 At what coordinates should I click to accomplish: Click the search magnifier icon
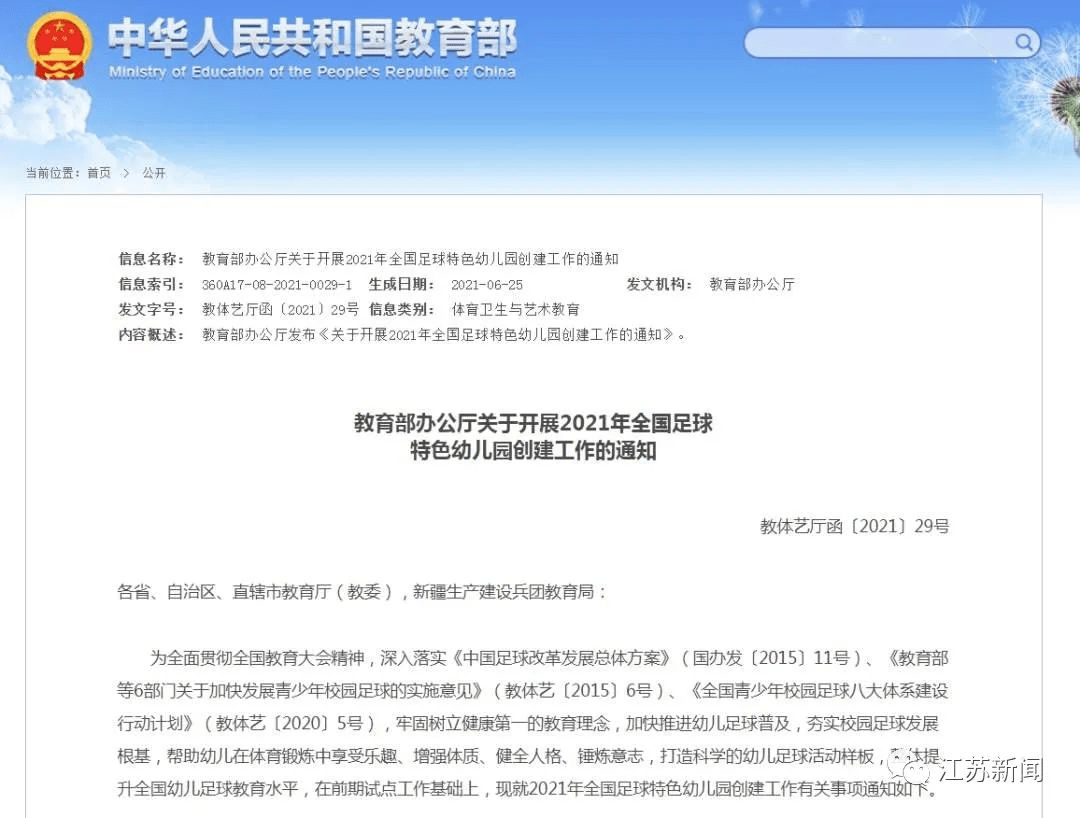tap(1024, 43)
